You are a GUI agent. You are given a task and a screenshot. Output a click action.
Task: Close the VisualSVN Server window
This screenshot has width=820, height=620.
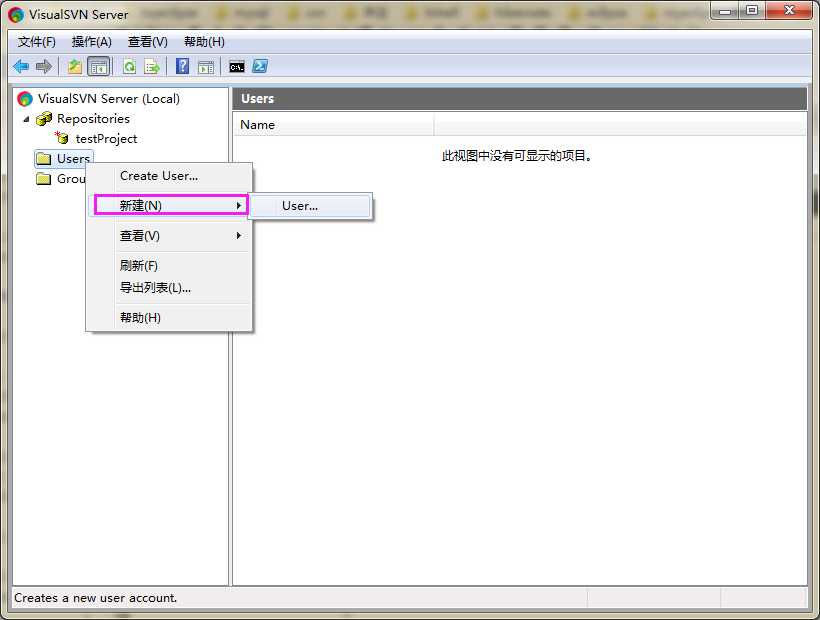789,10
